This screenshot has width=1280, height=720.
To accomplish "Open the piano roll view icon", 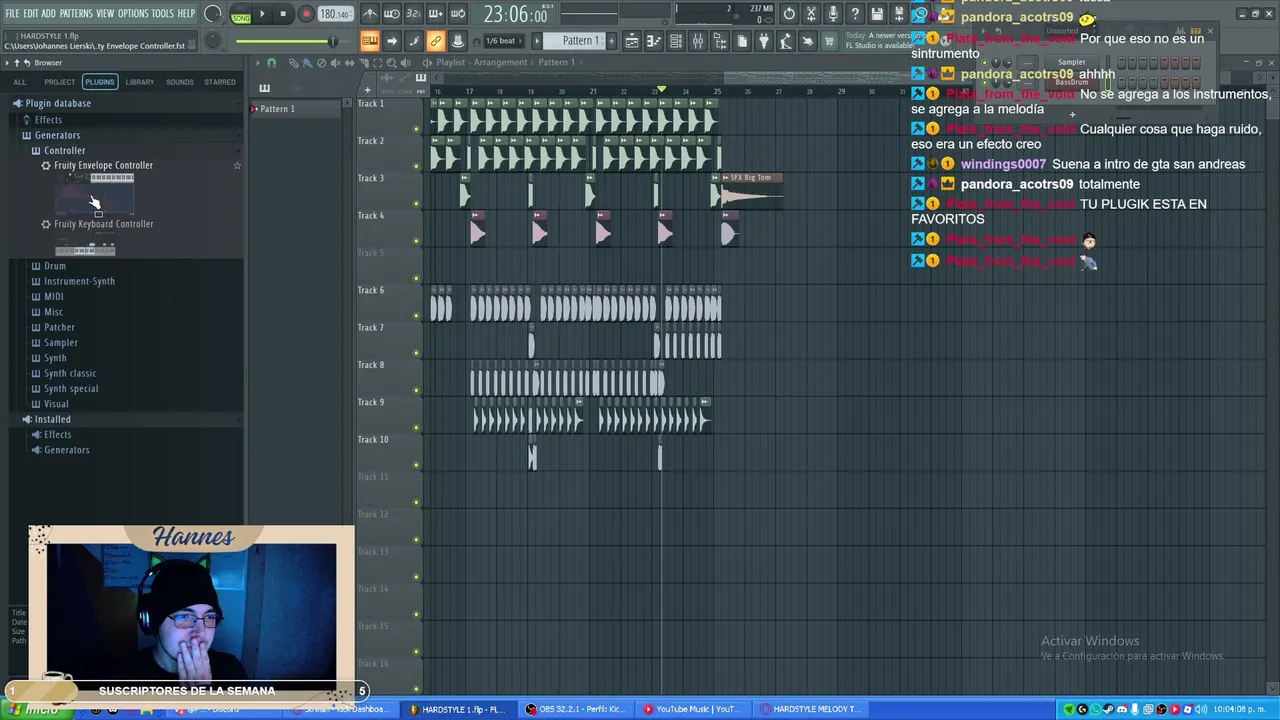I will click(x=654, y=41).
